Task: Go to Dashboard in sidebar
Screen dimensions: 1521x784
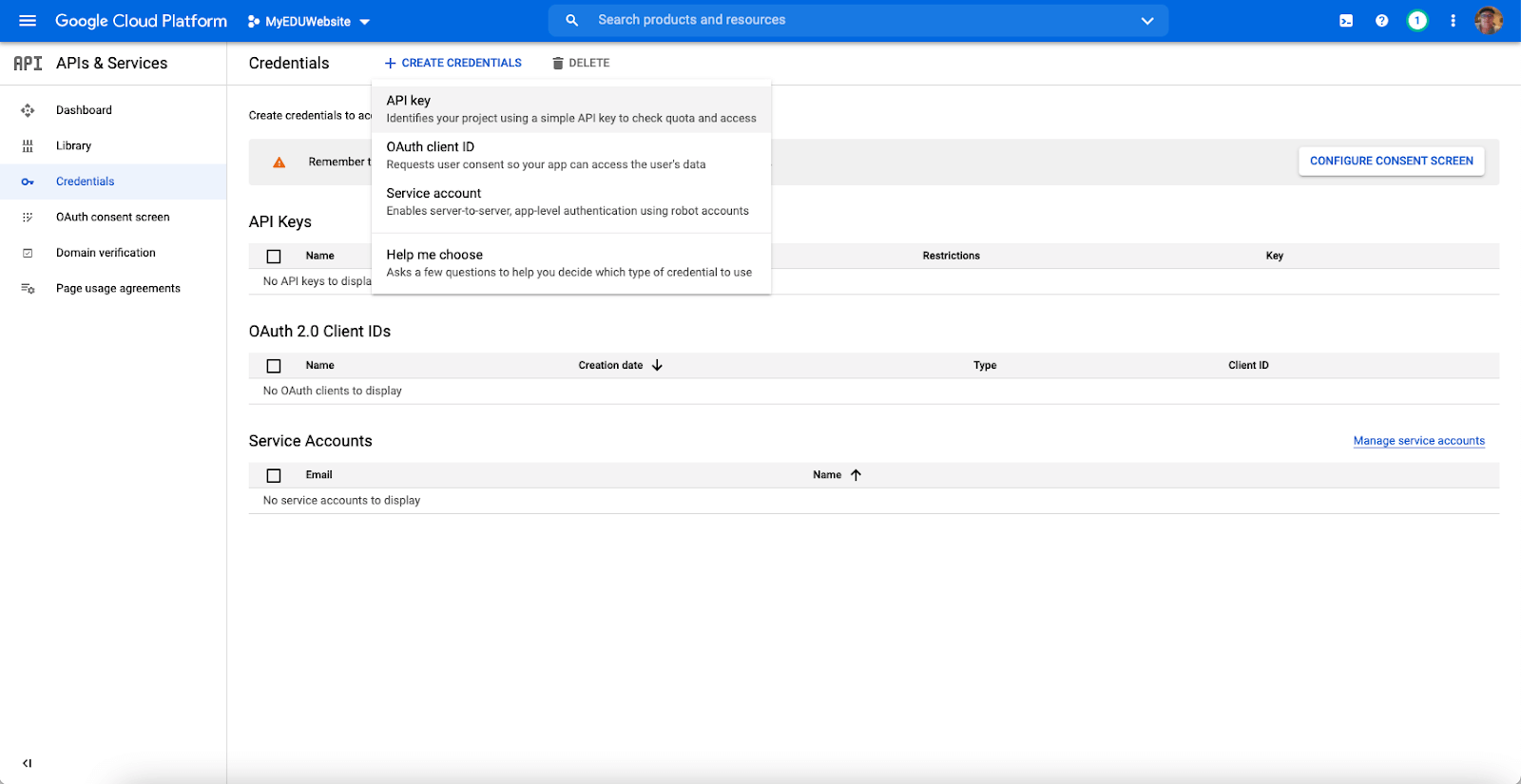Action: point(84,110)
